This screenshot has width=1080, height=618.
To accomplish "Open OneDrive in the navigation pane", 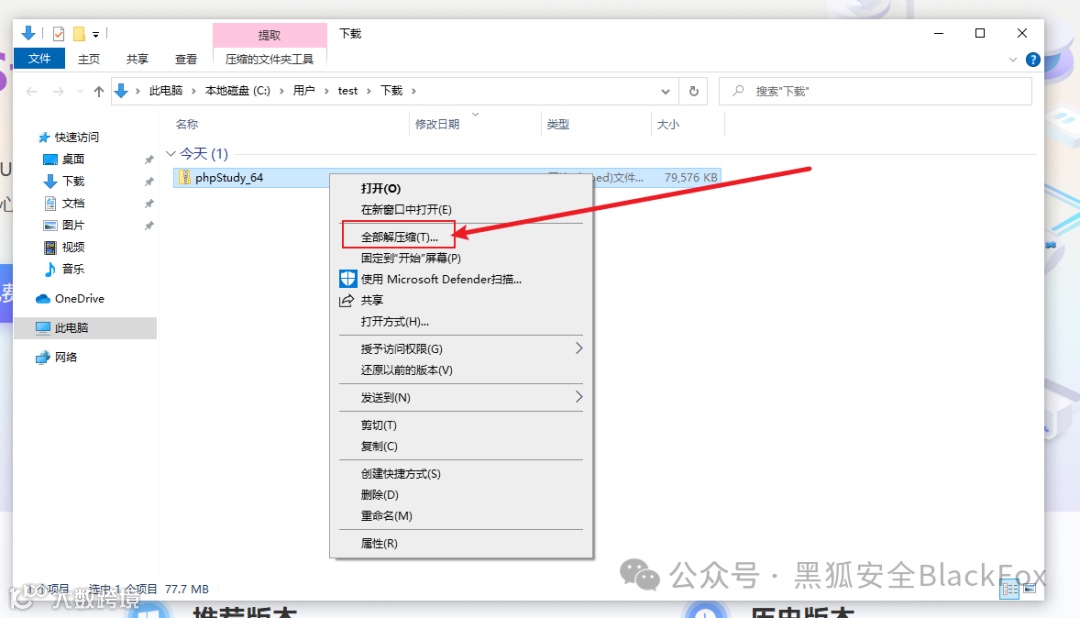I will tap(79, 298).
